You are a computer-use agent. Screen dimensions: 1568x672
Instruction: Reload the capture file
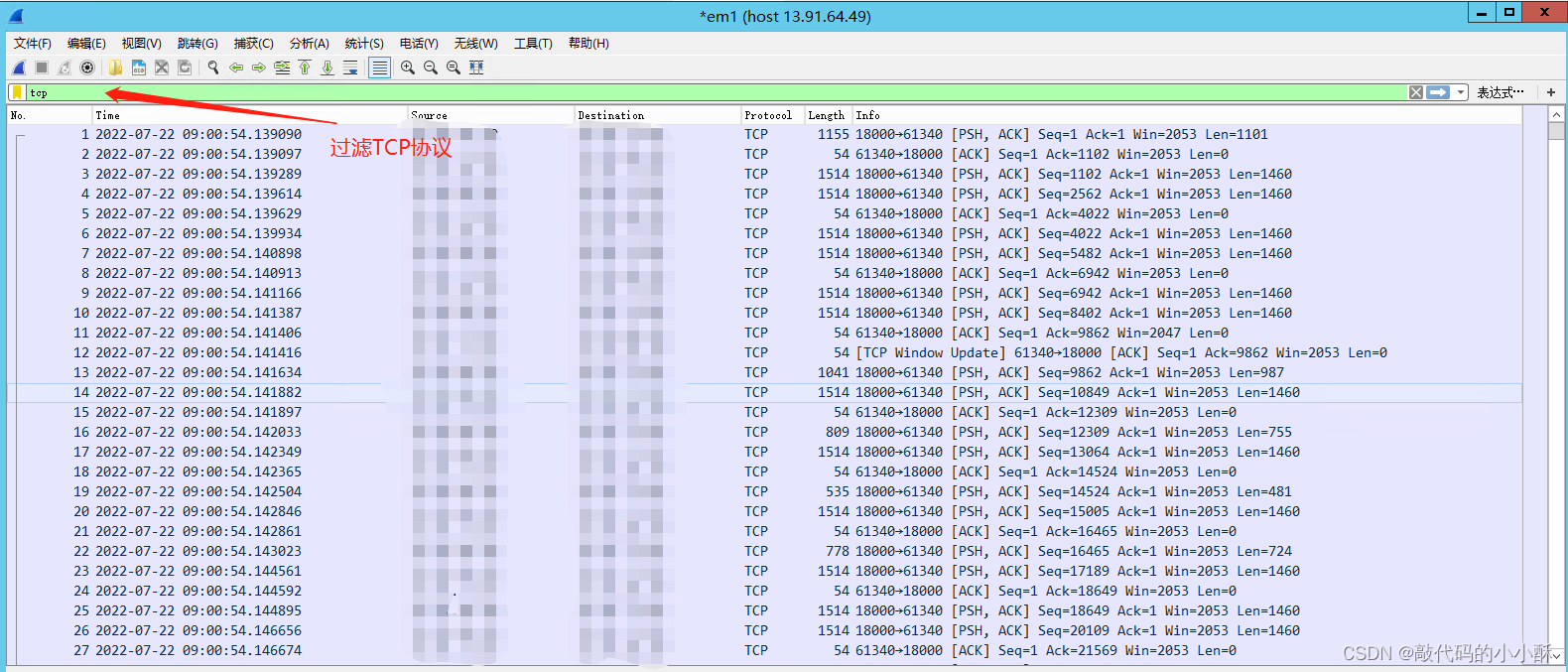pos(185,67)
